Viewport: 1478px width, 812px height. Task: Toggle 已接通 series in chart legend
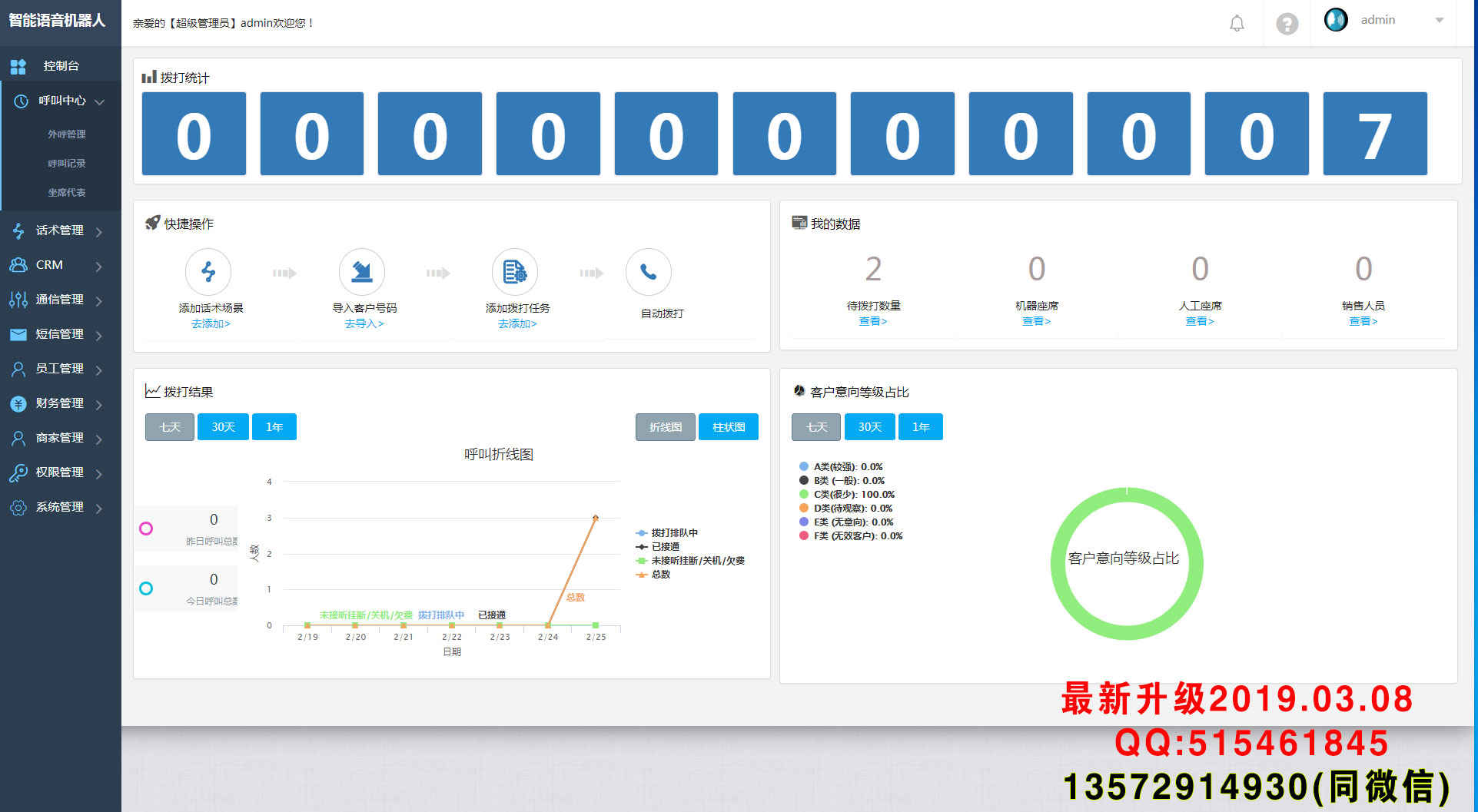(658, 546)
